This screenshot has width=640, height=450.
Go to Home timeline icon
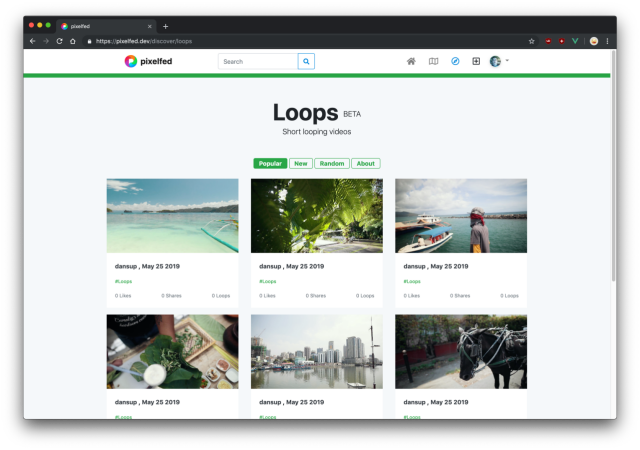coord(411,61)
